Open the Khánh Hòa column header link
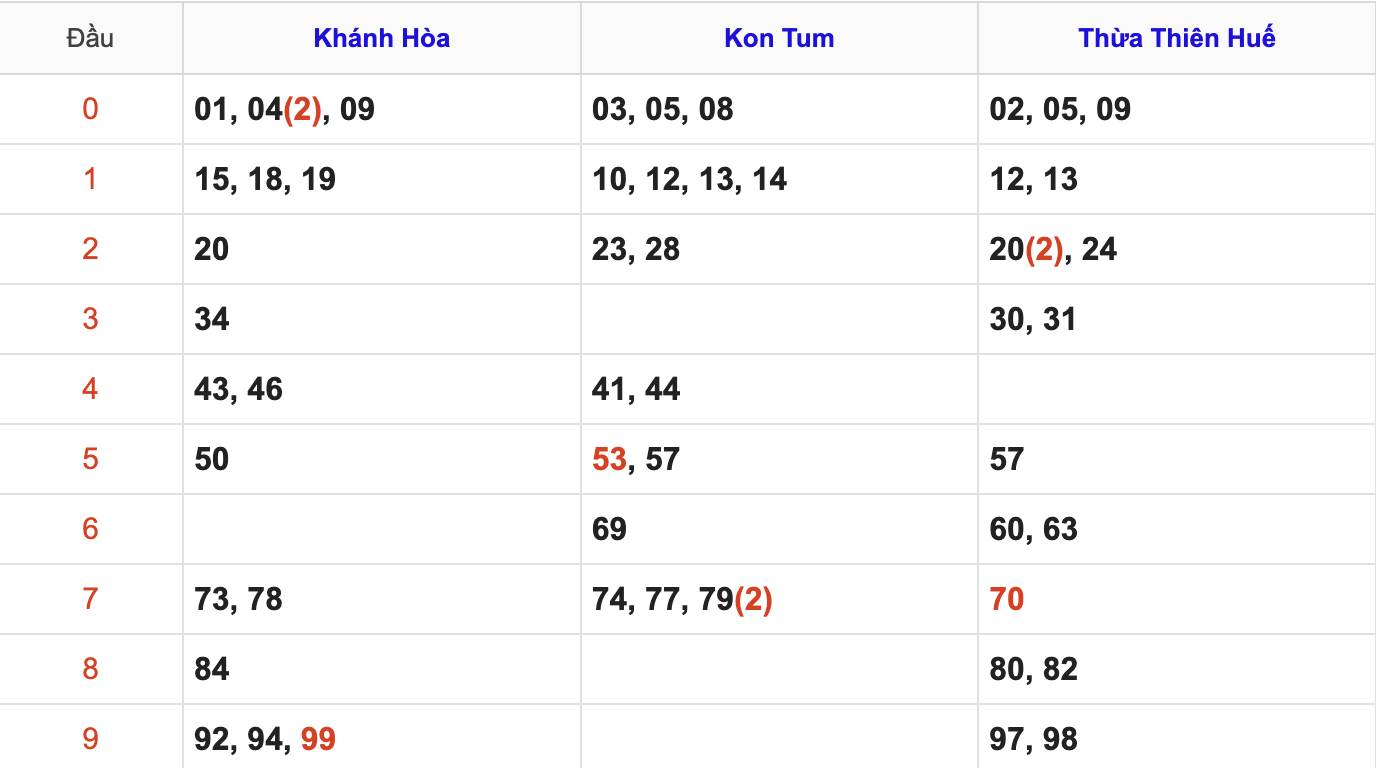Image resolution: width=1376 pixels, height=768 pixels. [x=381, y=38]
